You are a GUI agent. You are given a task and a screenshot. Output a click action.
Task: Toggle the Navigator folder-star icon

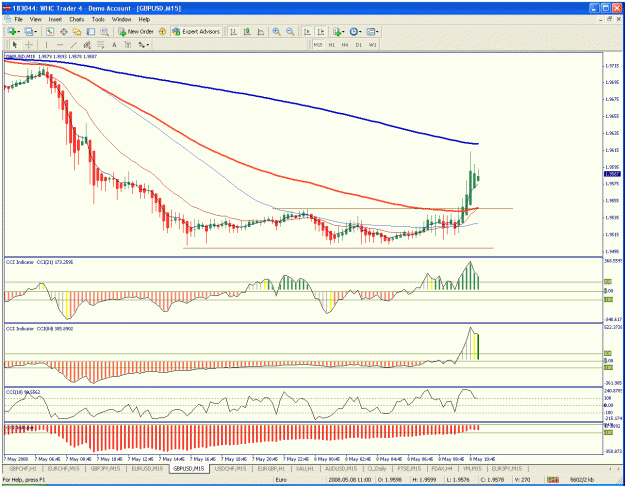[77, 31]
